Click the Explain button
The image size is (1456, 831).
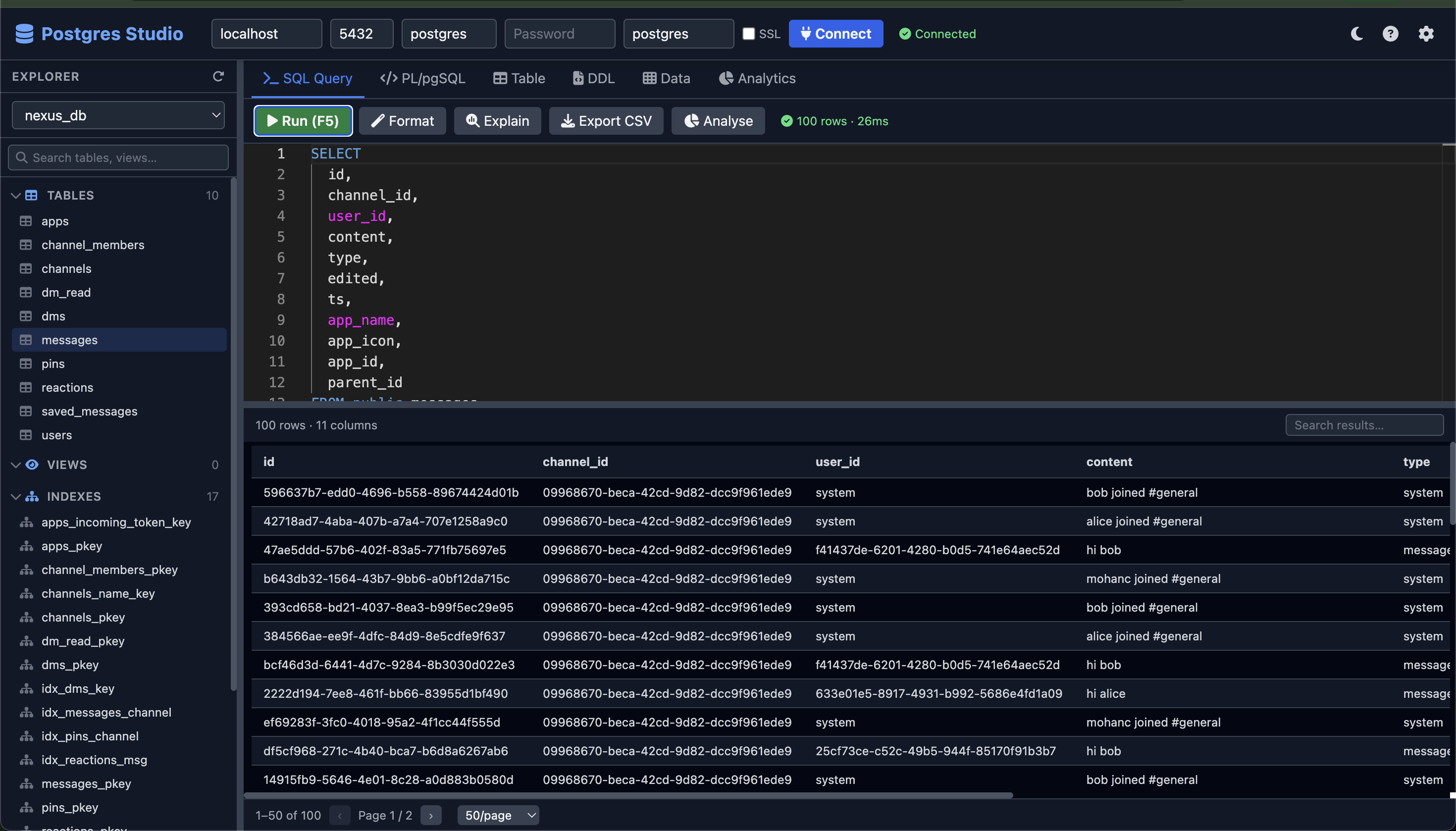(498, 121)
